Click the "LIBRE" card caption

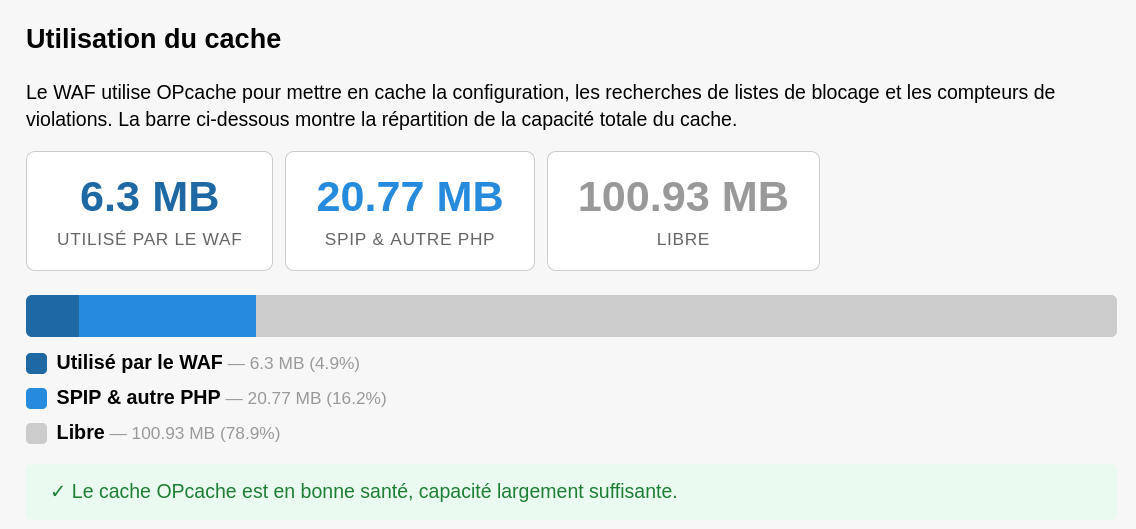[683, 239]
